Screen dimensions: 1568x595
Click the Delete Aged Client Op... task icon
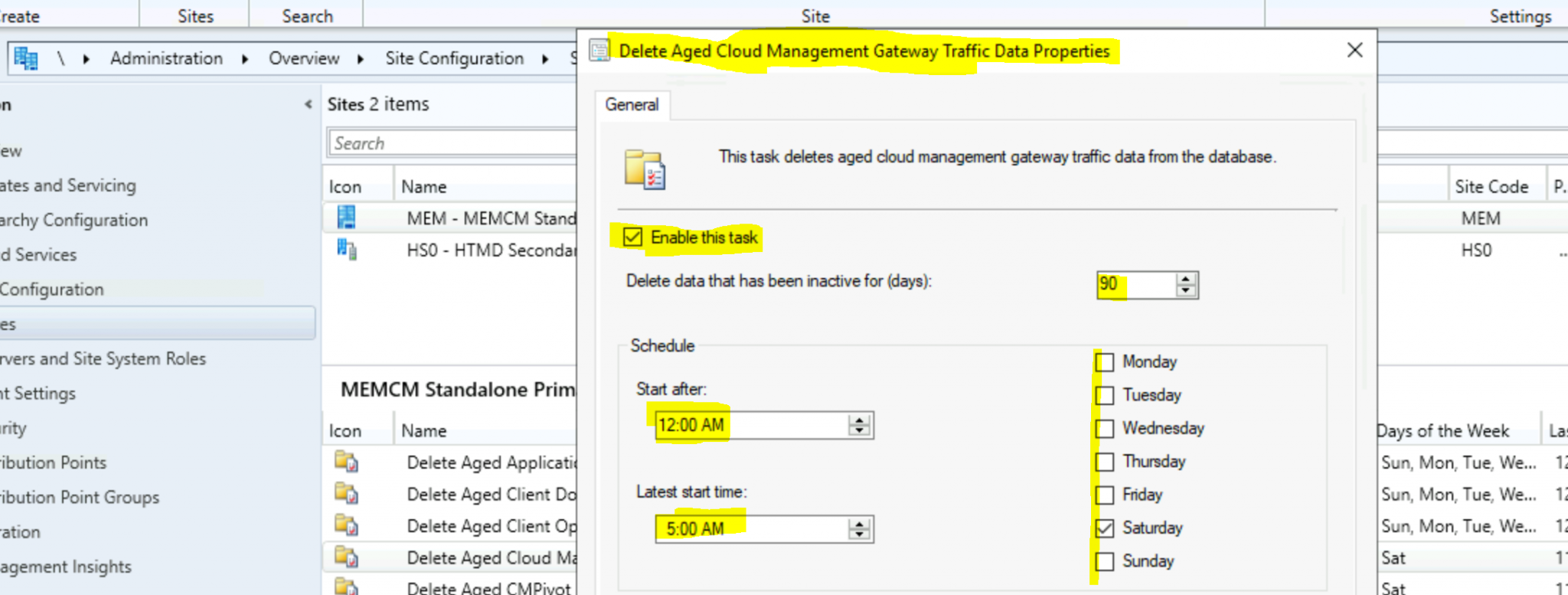346,526
